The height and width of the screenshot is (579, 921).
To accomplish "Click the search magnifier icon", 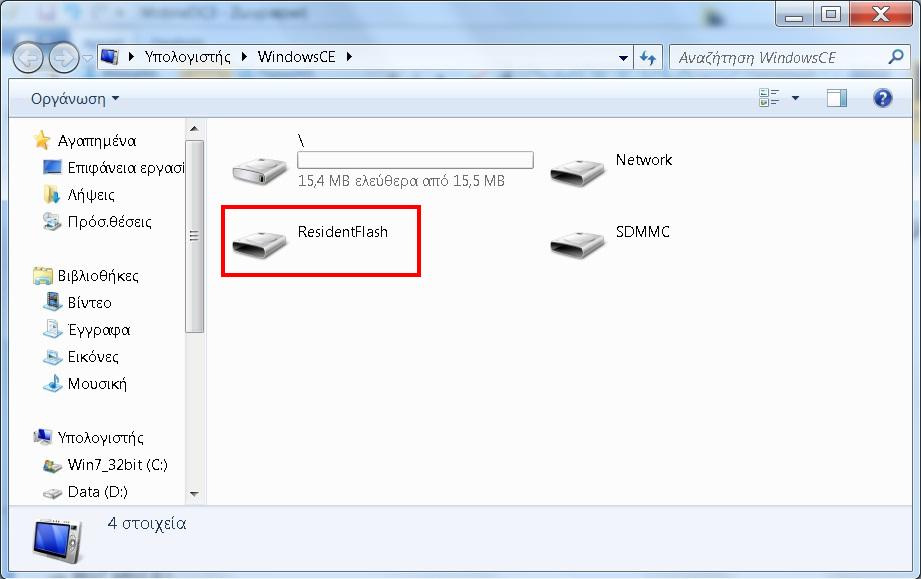I will (896, 57).
